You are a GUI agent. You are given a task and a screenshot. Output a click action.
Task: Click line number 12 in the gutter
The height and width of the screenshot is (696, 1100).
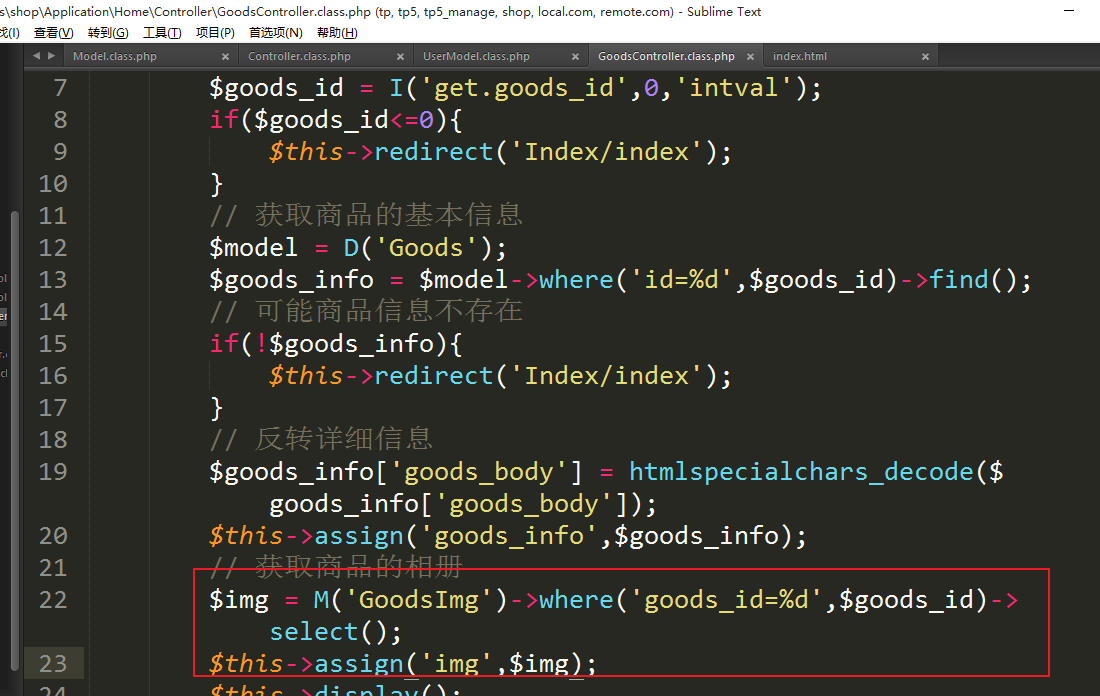(x=53, y=248)
